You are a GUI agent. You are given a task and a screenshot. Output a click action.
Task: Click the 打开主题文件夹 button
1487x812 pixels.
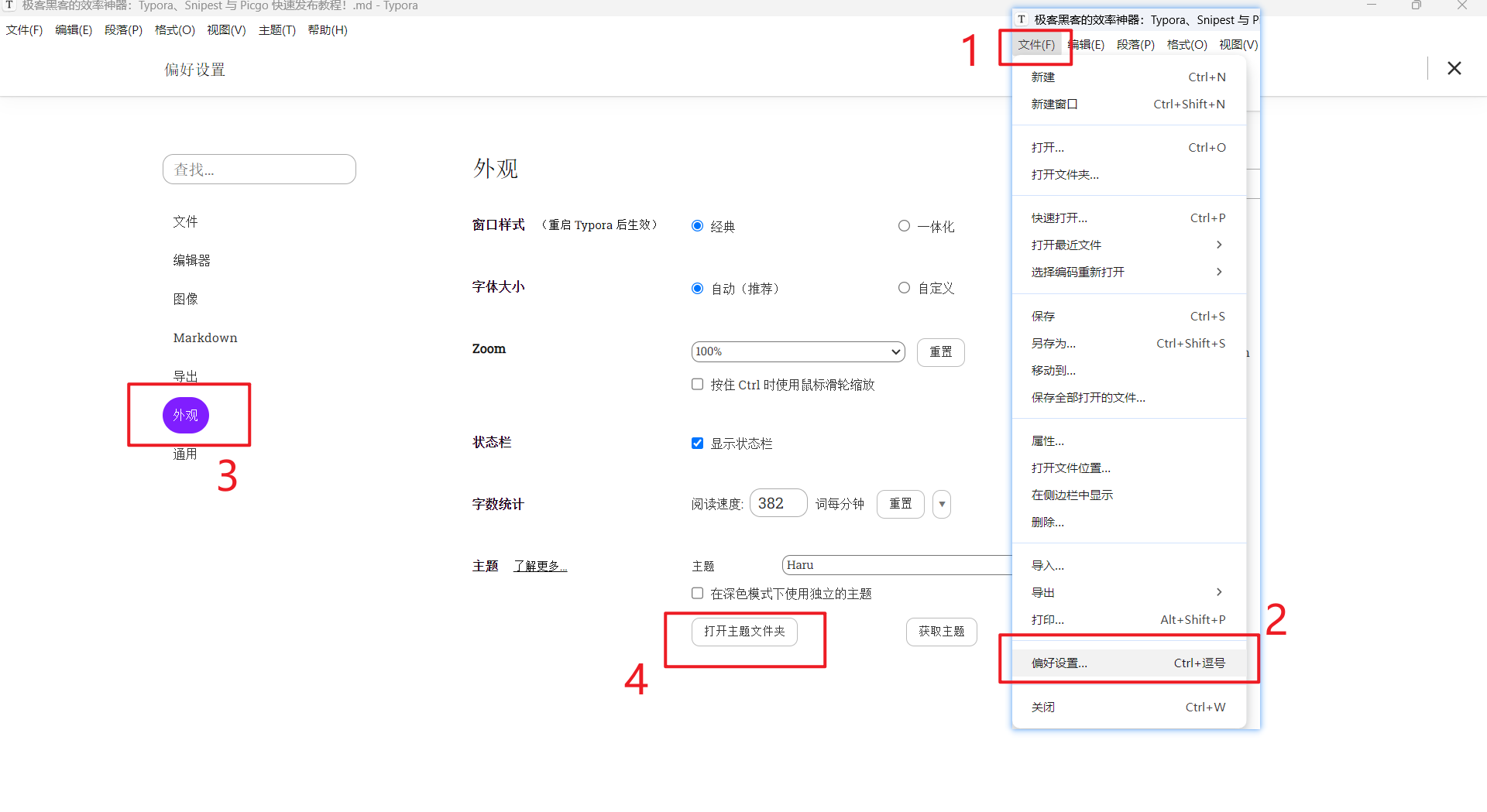click(x=744, y=632)
